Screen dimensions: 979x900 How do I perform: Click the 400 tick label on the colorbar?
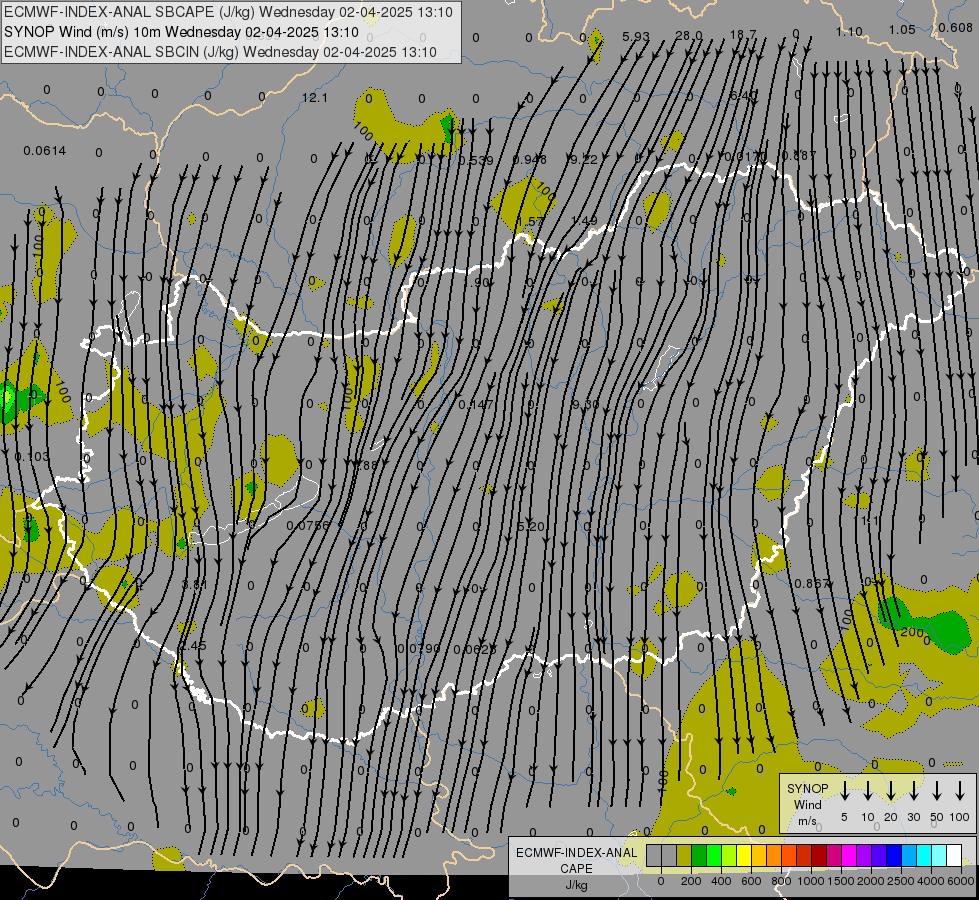[x=721, y=881]
